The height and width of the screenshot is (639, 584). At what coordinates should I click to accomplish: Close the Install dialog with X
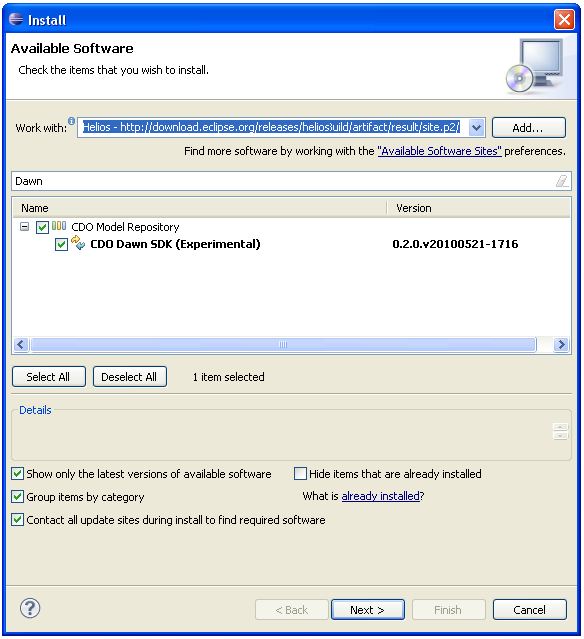(564, 19)
